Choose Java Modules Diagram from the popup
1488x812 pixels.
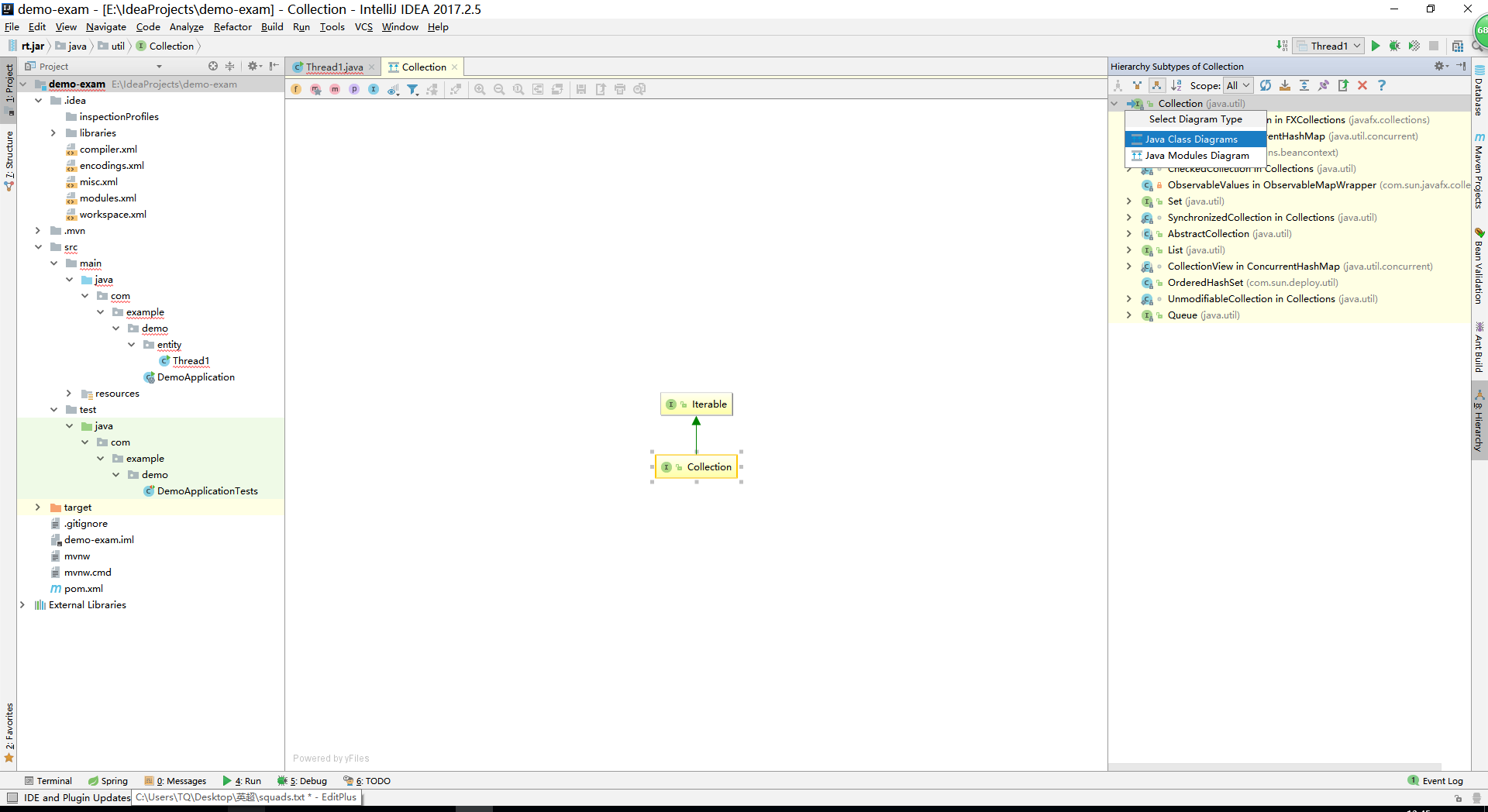[x=1195, y=156]
